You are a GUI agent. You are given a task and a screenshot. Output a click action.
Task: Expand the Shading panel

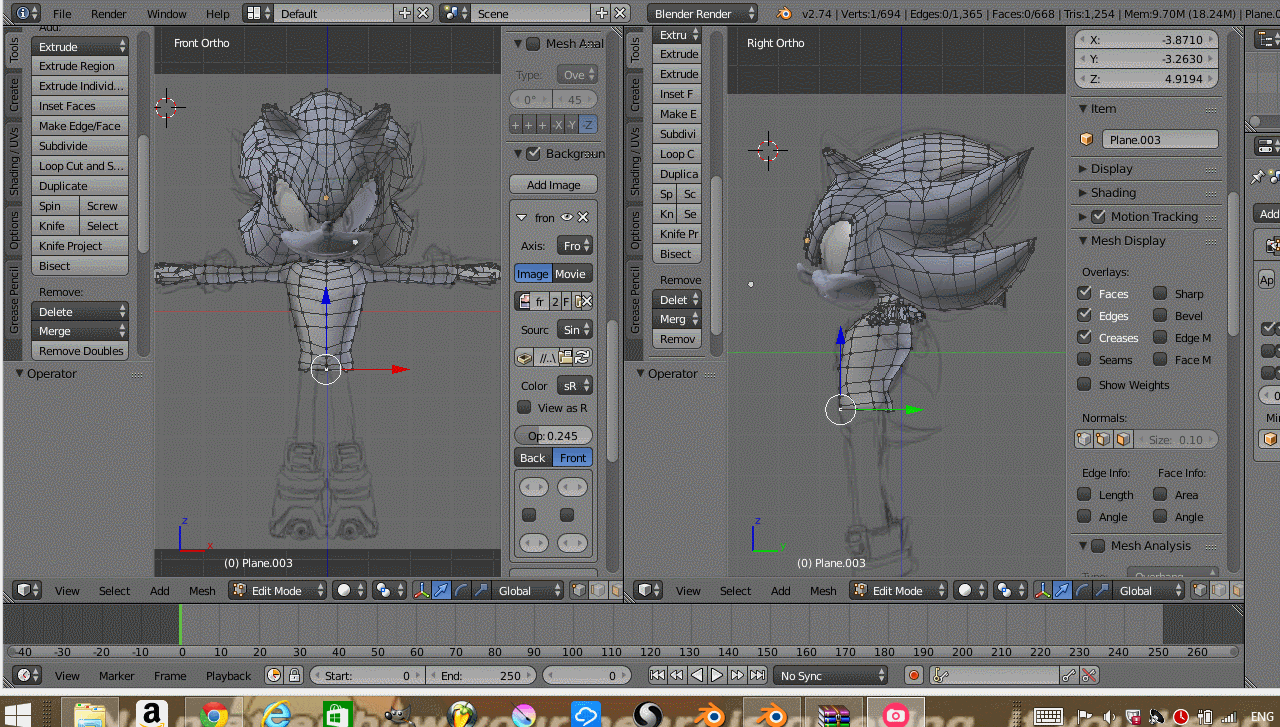[1113, 192]
